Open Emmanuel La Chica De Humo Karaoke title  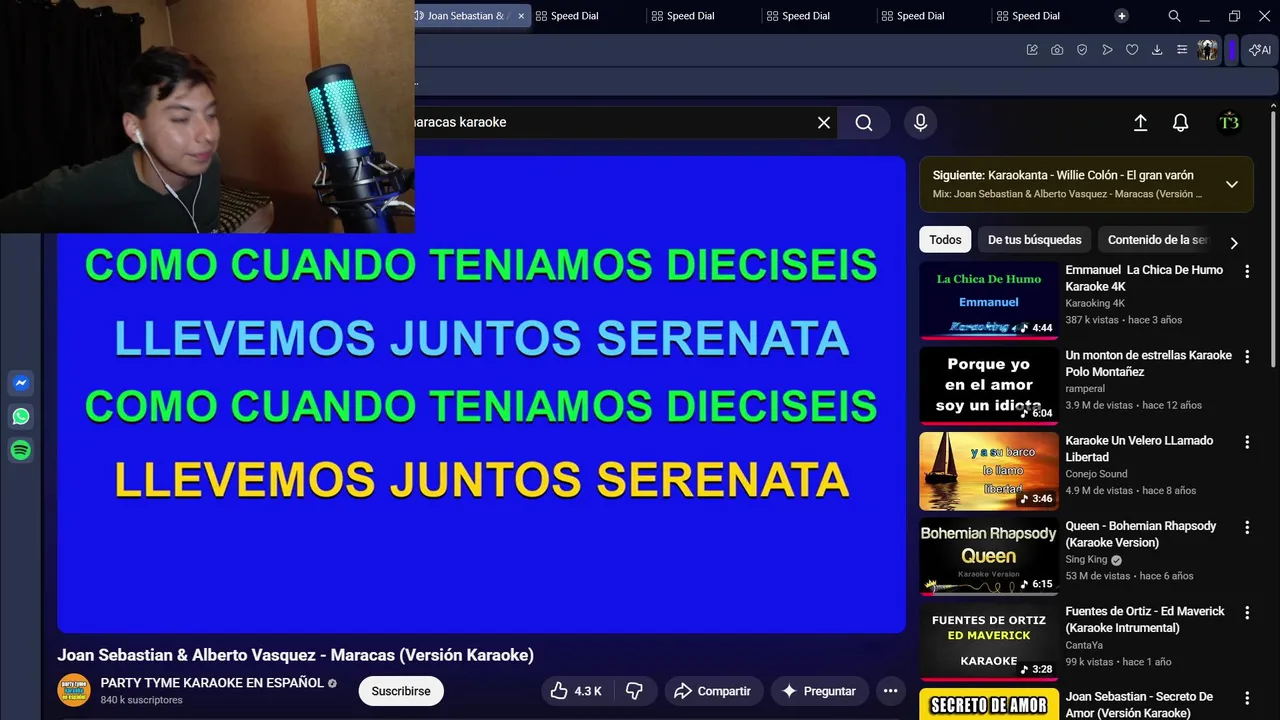(x=1144, y=278)
